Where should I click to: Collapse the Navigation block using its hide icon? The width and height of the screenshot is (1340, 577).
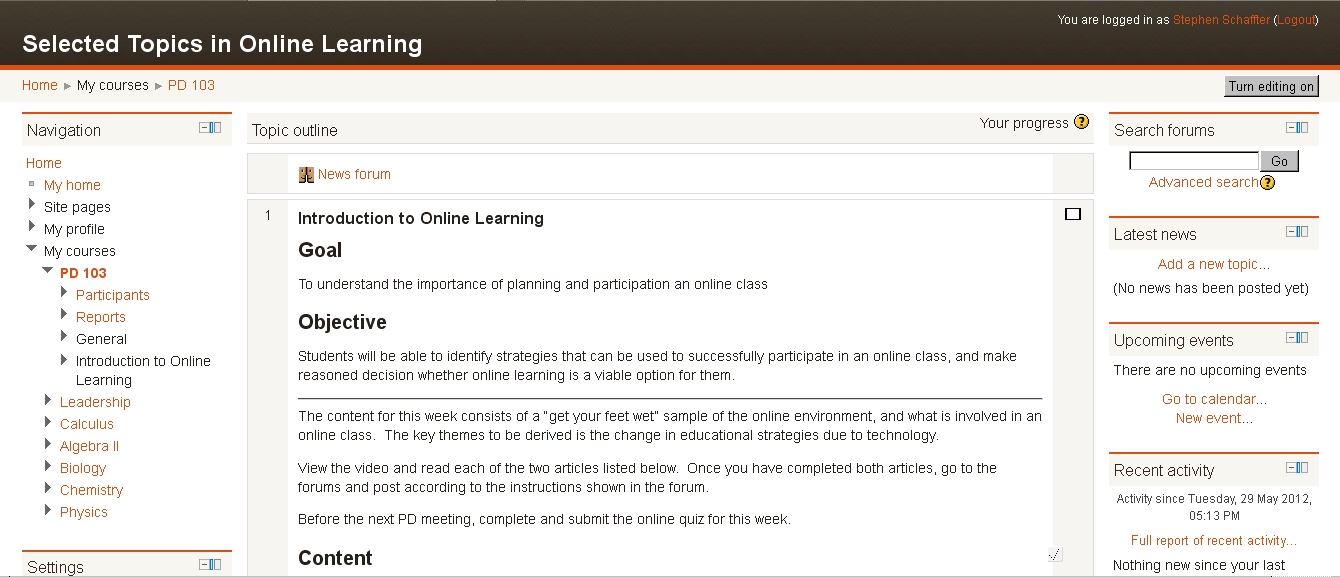pos(204,128)
